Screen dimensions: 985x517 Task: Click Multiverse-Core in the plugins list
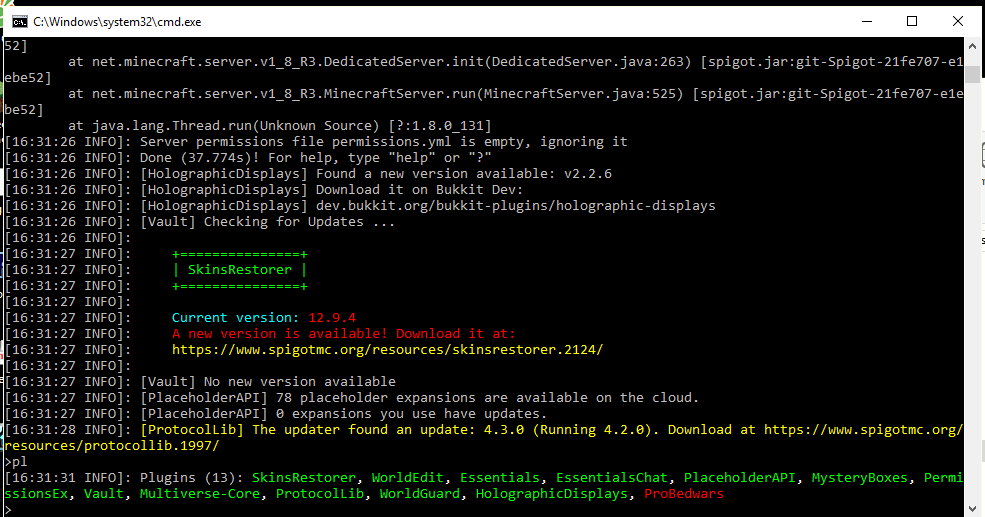coord(203,494)
